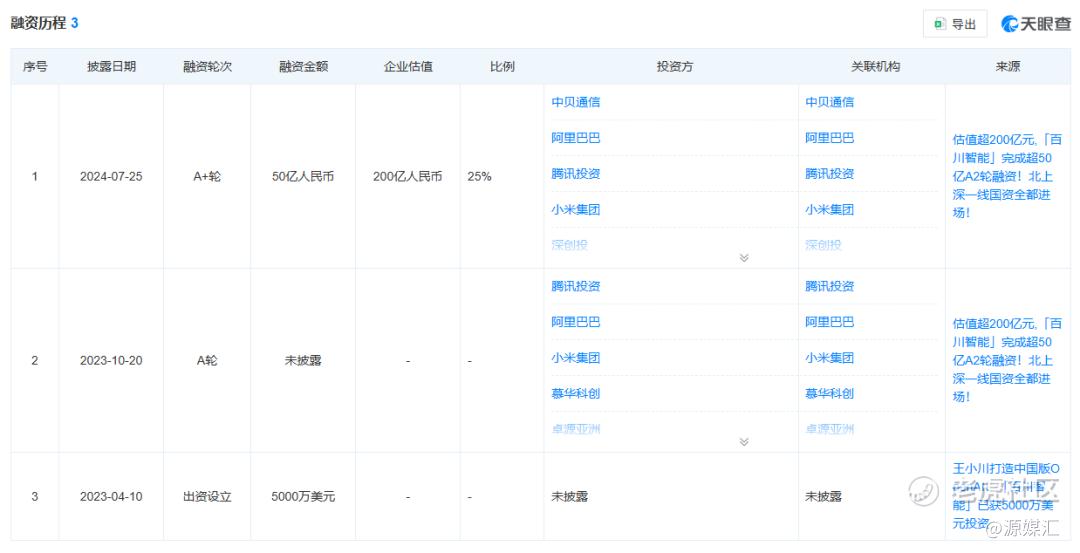Viewport: 1080px width, 553px height.
Task: Click the 企业估值 column header
Action: (408, 67)
